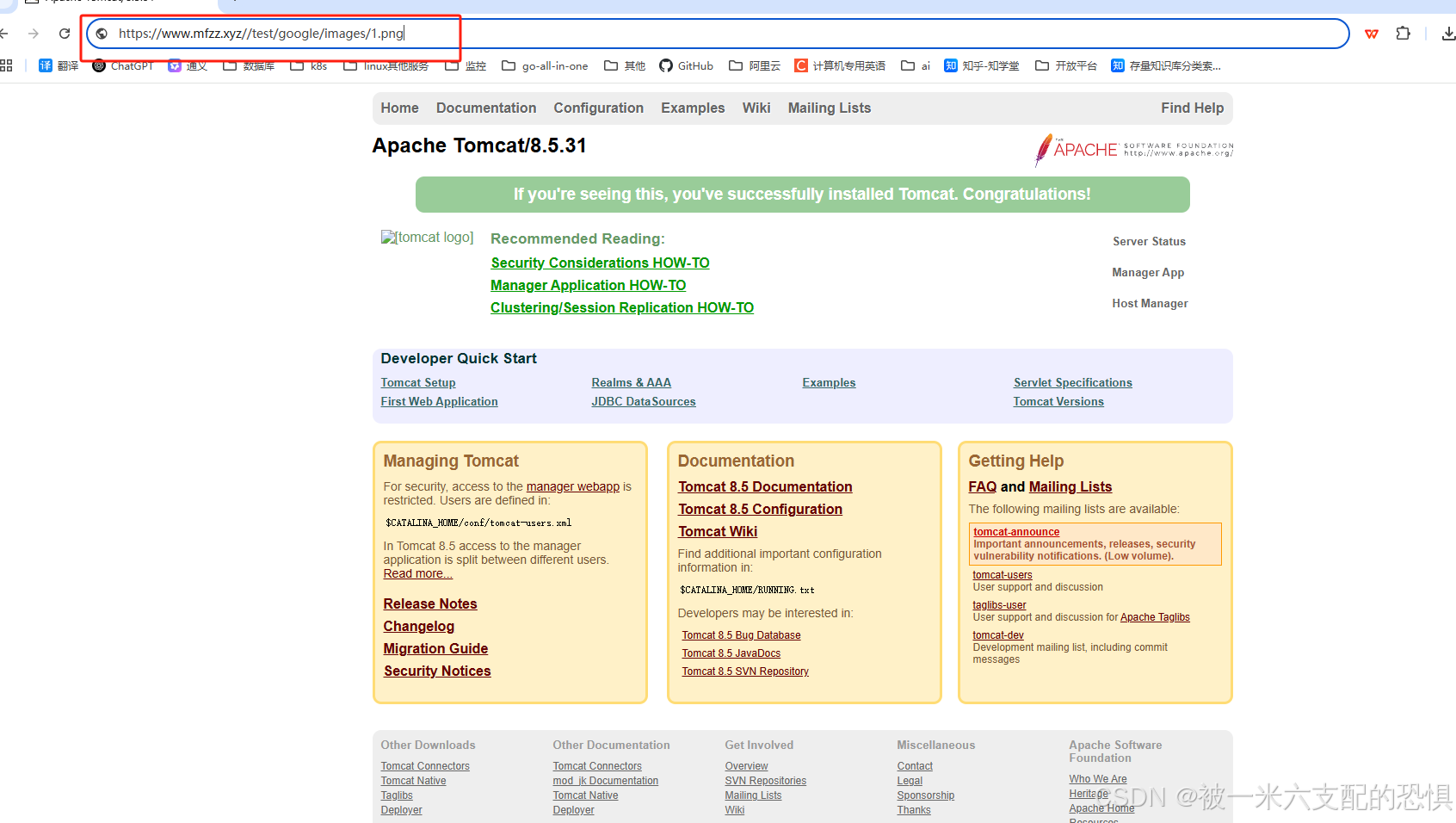Image resolution: width=1456 pixels, height=823 pixels.
Task: Open the top-bar Examples nav item
Action: 693,108
